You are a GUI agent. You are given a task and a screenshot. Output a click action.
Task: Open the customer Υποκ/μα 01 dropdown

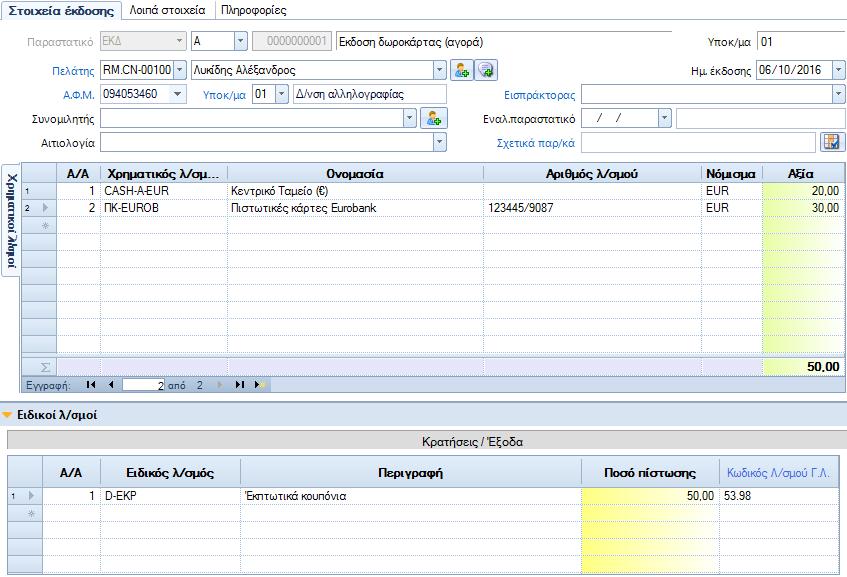click(x=281, y=94)
